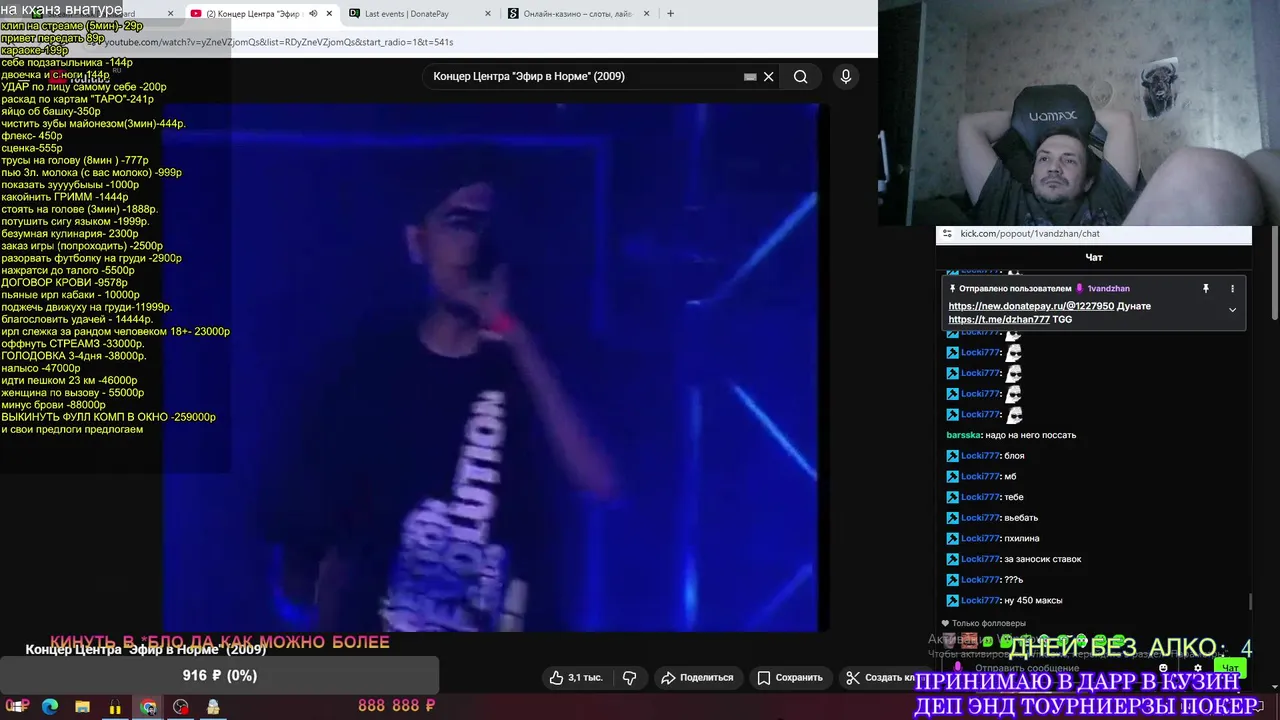Open barsska's profile from chat
1280x720 pixels.
coord(963,435)
